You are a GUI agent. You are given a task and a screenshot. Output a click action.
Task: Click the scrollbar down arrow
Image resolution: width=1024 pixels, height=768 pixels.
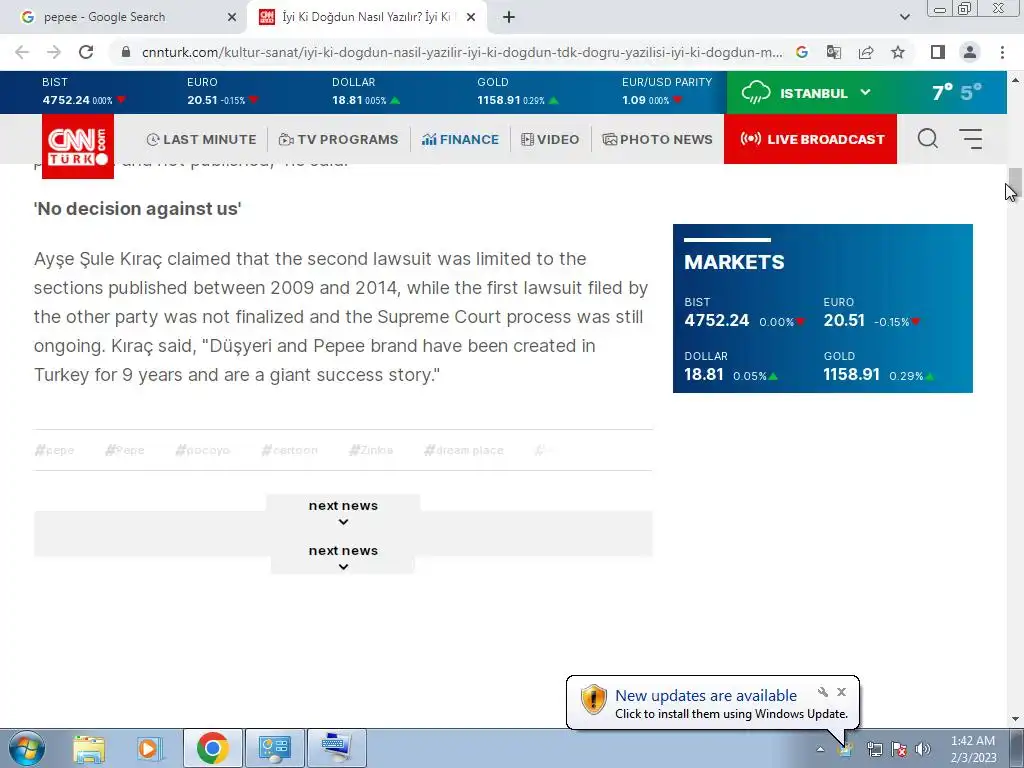tap(1015, 719)
